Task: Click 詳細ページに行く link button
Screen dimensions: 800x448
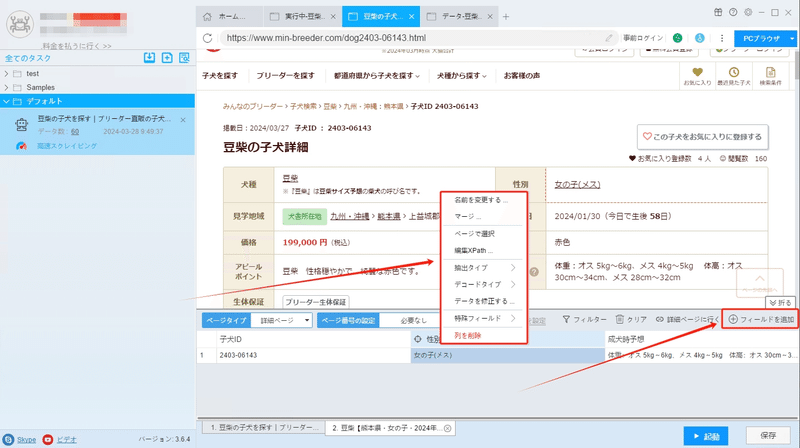Action: [687, 319]
